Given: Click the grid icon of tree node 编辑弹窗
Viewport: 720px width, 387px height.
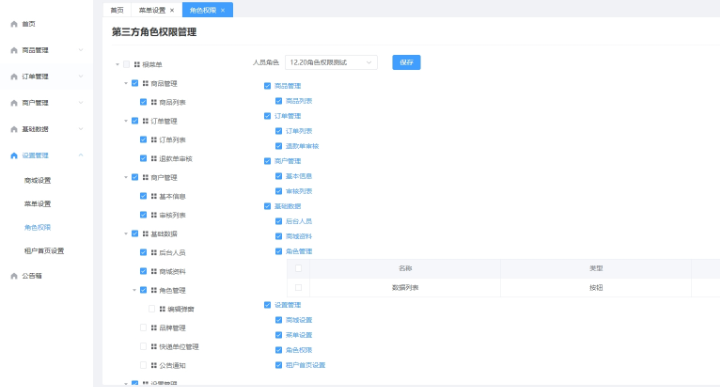Looking at the screenshot, I should pos(163,309).
